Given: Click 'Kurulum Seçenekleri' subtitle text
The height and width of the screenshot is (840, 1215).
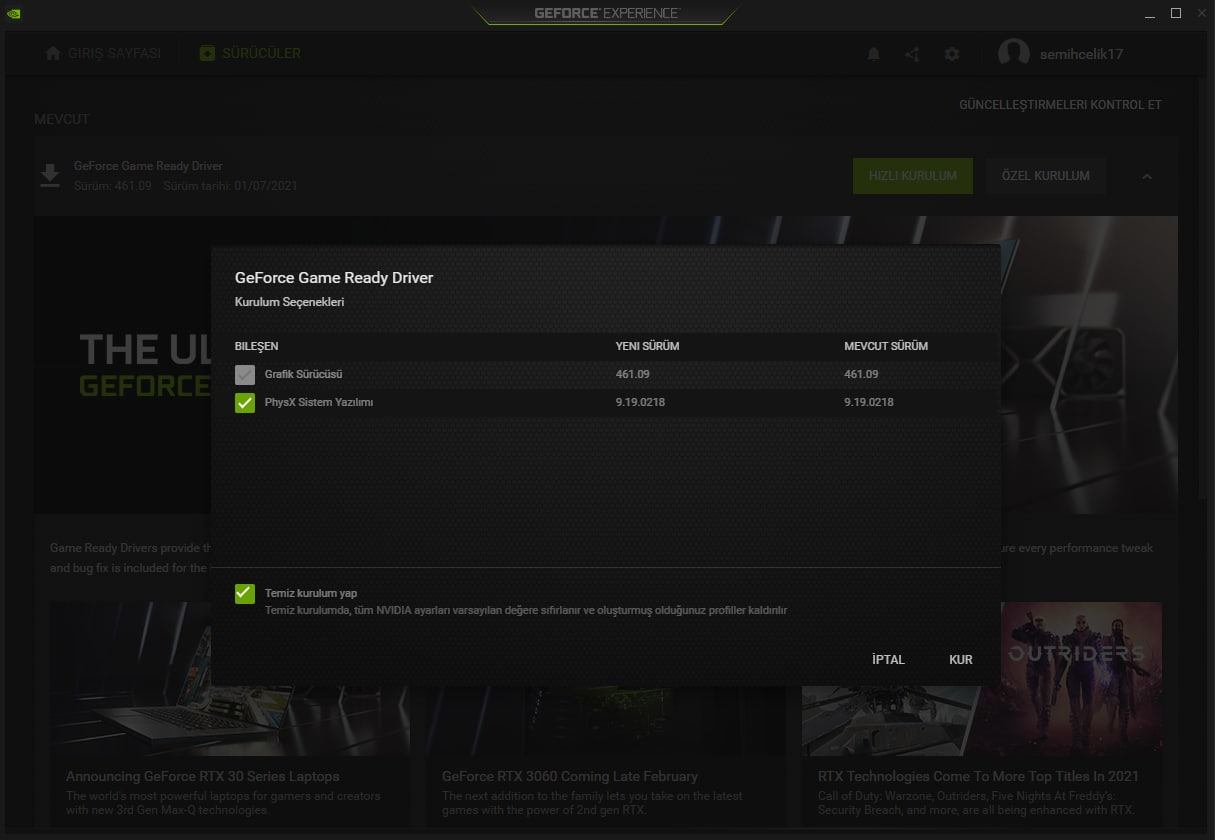Looking at the screenshot, I should pos(289,302).
